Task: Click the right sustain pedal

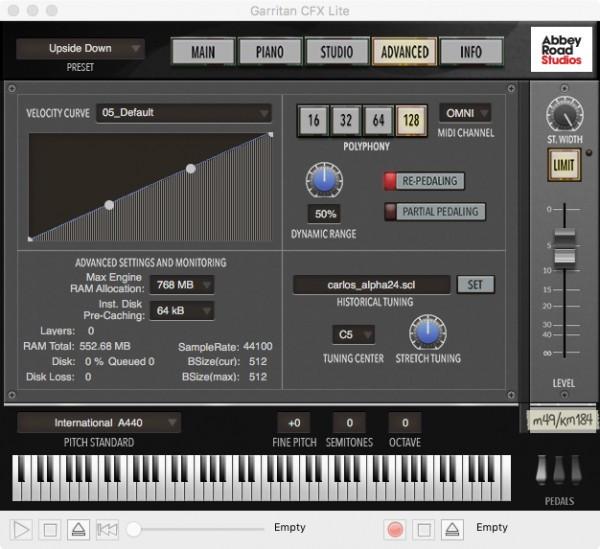Action: pyautogui.click(x=576, y=470)
